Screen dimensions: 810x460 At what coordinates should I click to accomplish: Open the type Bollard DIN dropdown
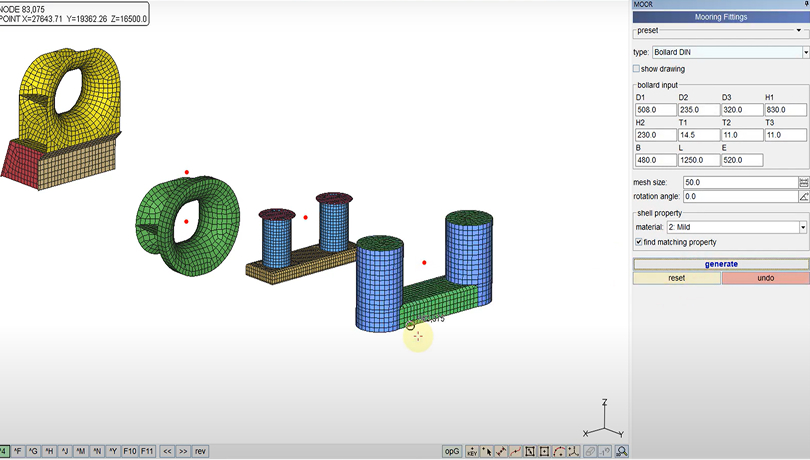(805, 52)
